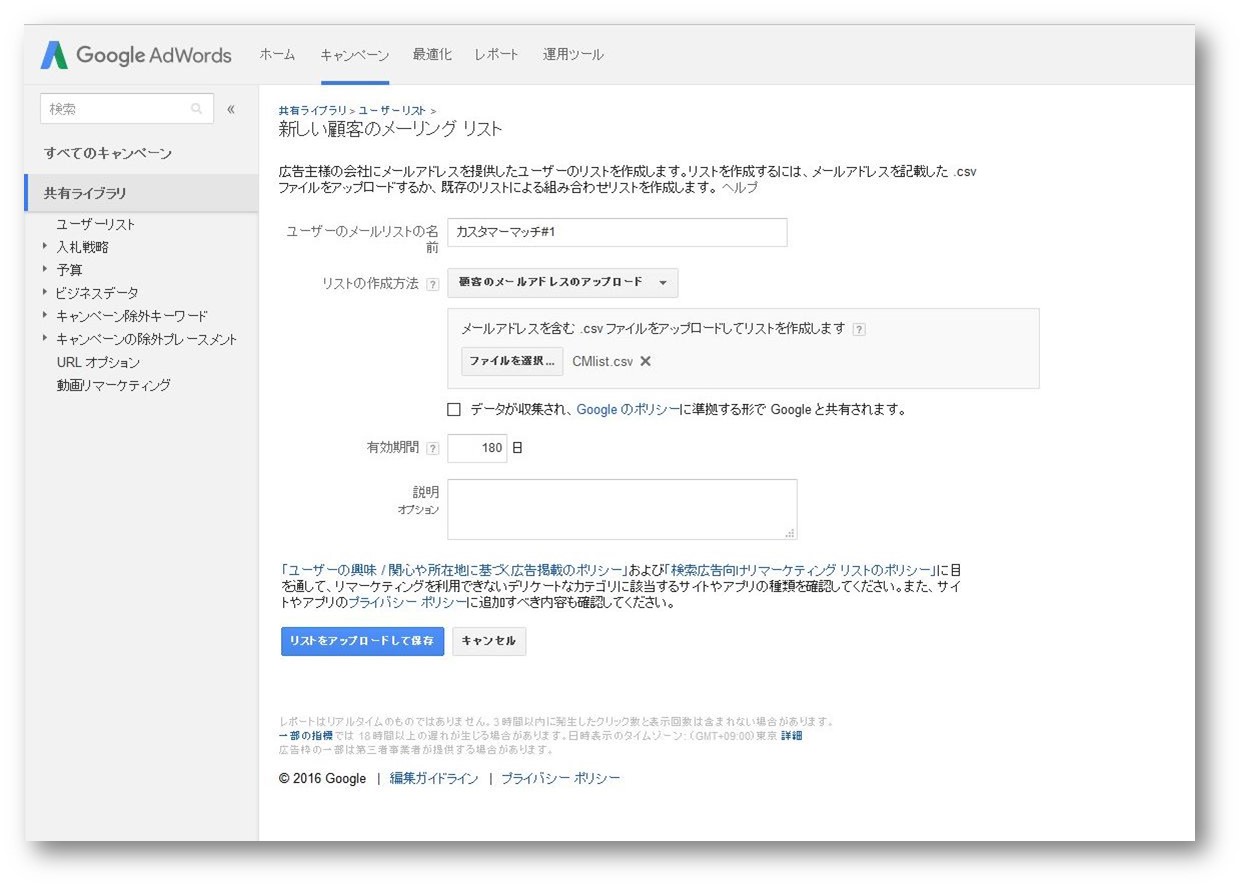Click the 説明 description textarea
The height and width of the screenshot is (888, 1242).
(x=622, y=509)
